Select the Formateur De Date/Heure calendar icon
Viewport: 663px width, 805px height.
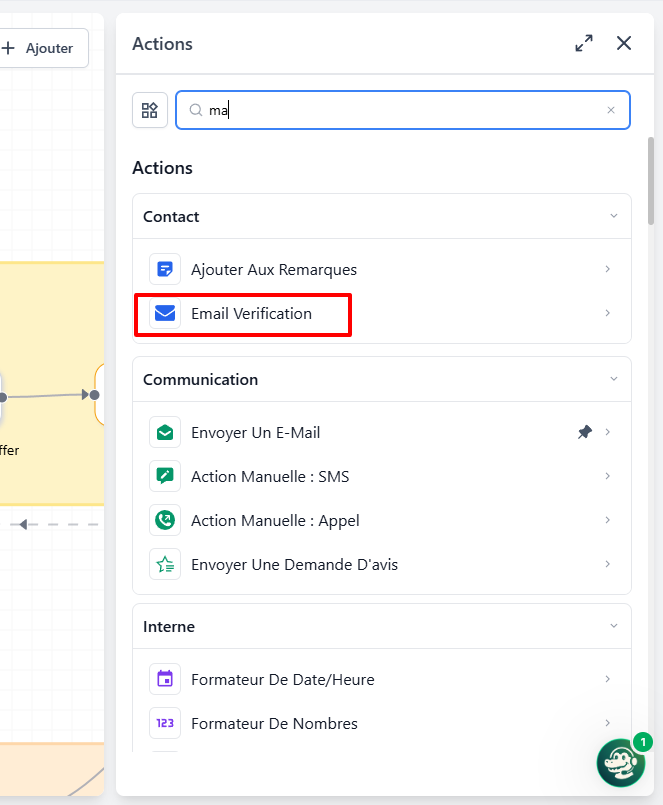click(165, 679)
